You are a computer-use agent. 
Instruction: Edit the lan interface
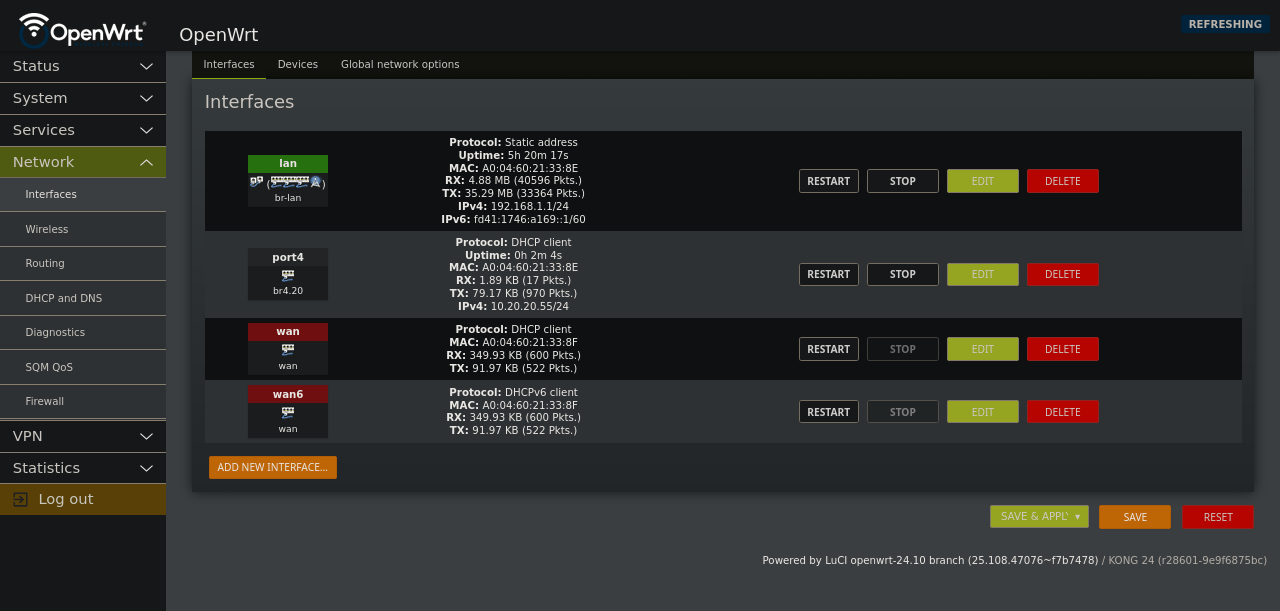tap(983, 181)
